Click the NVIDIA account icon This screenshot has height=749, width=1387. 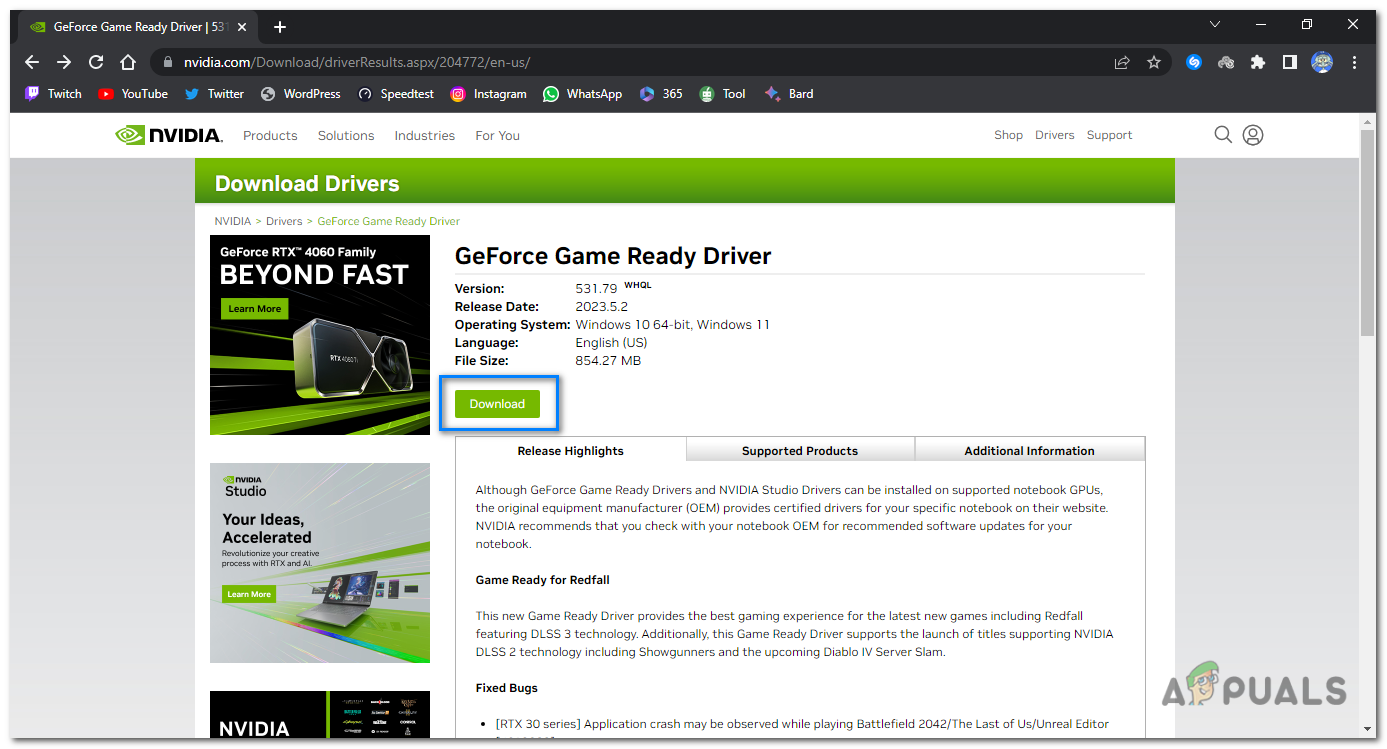(1253, 134)
